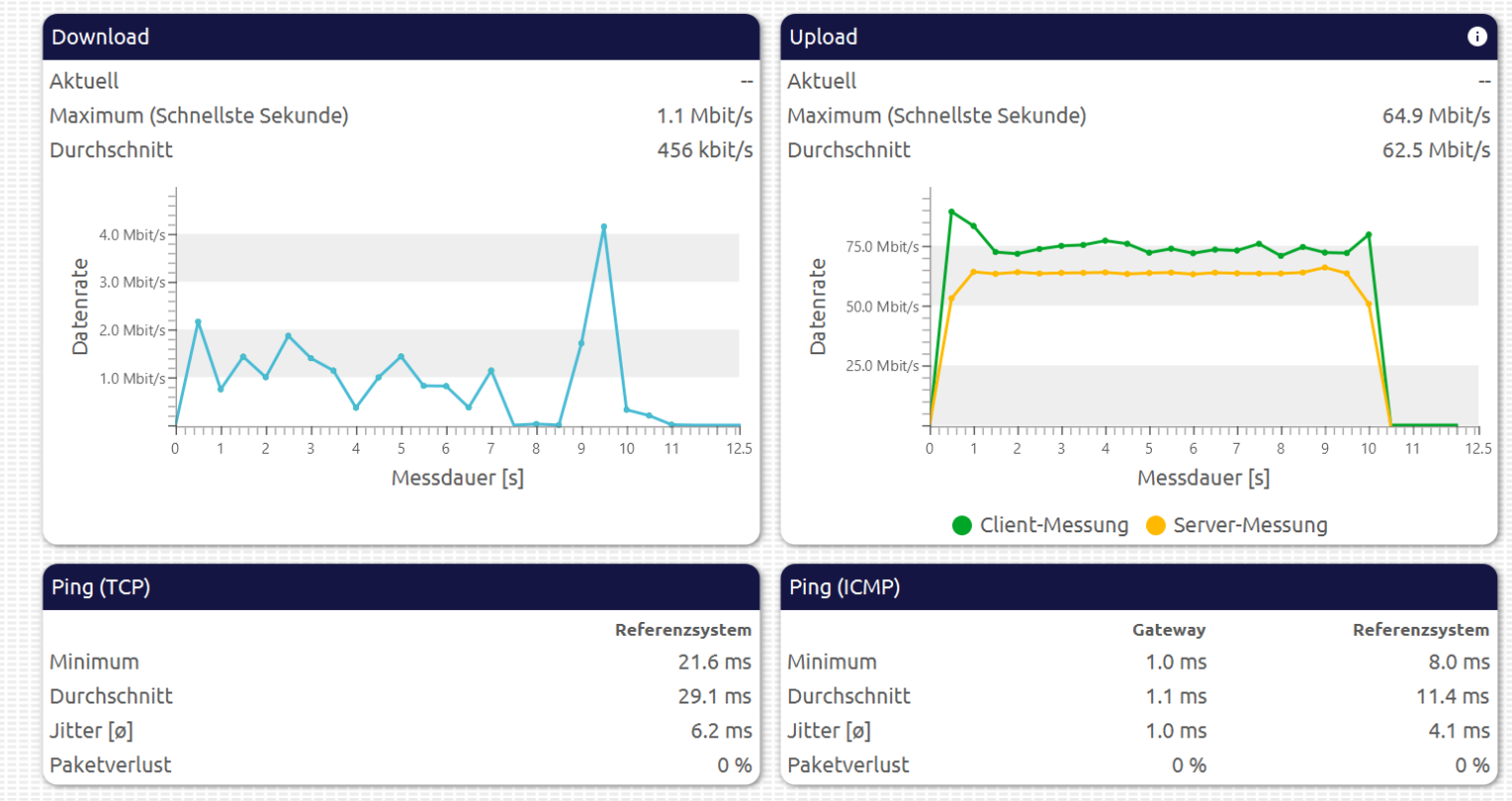Viewport: 1512px width, 801px height.
Task: Click the Client-Messung legend label
Action: pos(1053,525)
